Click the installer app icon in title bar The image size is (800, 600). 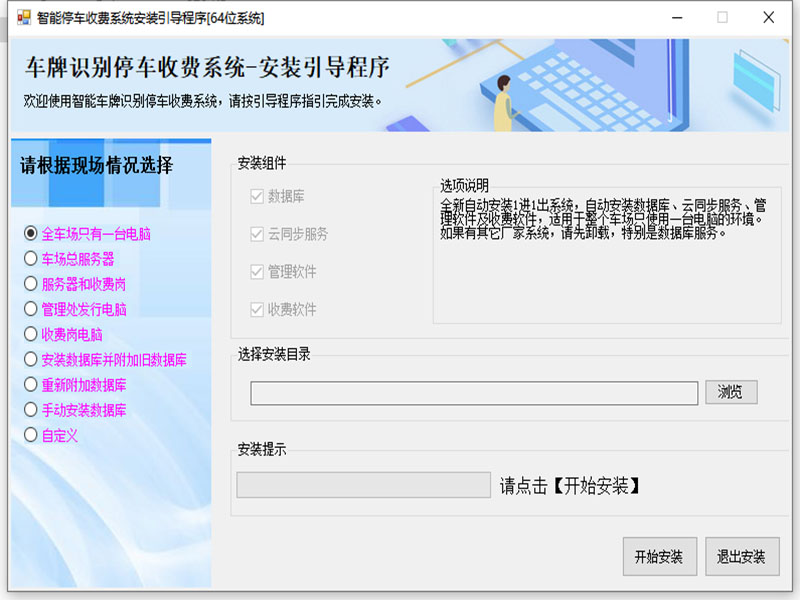pos(22,17)
